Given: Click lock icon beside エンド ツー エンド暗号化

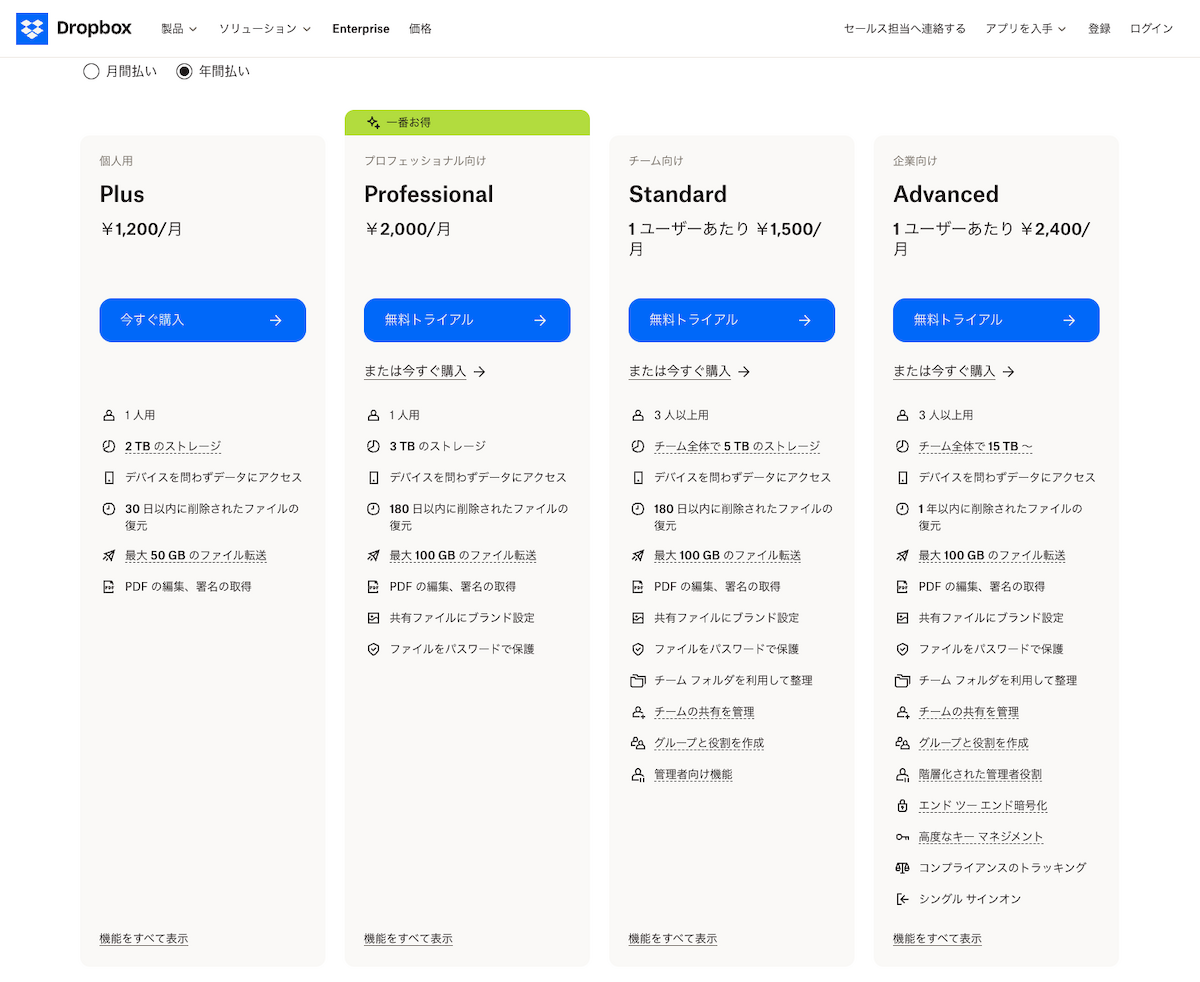Looking at the screenshot, I should tap(902, 806).
